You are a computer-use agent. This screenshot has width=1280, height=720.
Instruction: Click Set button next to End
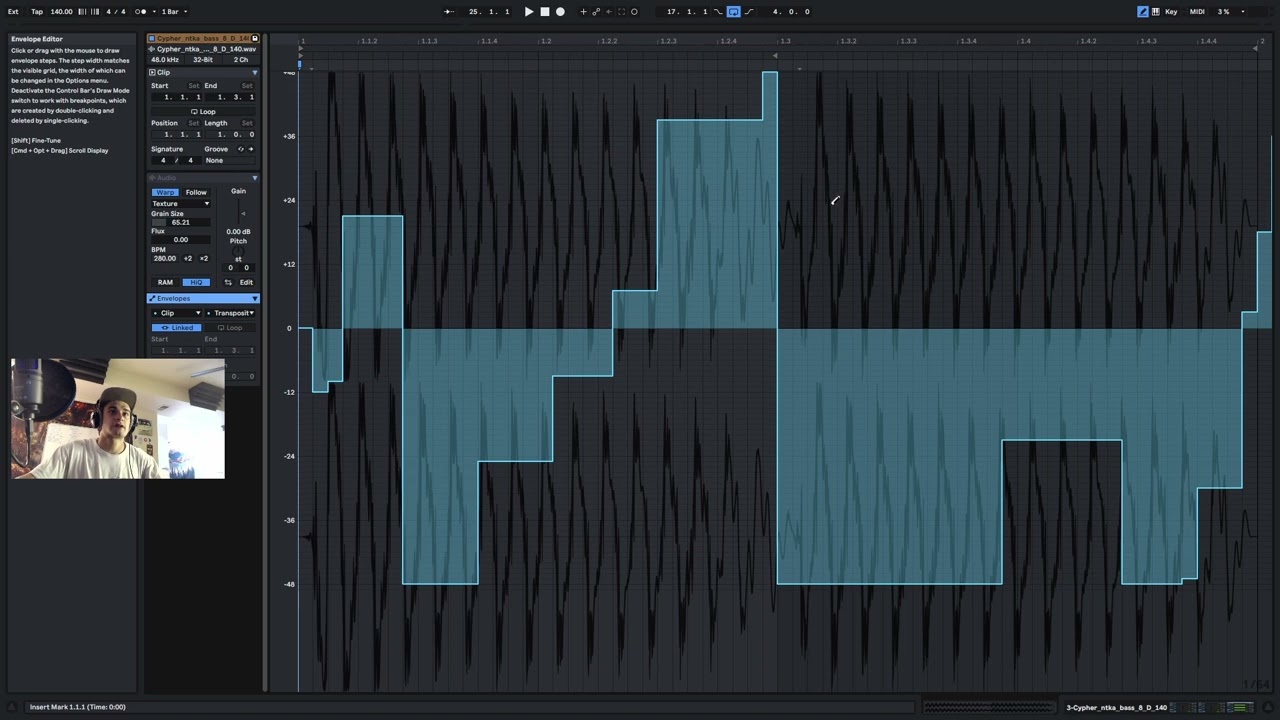(247, 86)
